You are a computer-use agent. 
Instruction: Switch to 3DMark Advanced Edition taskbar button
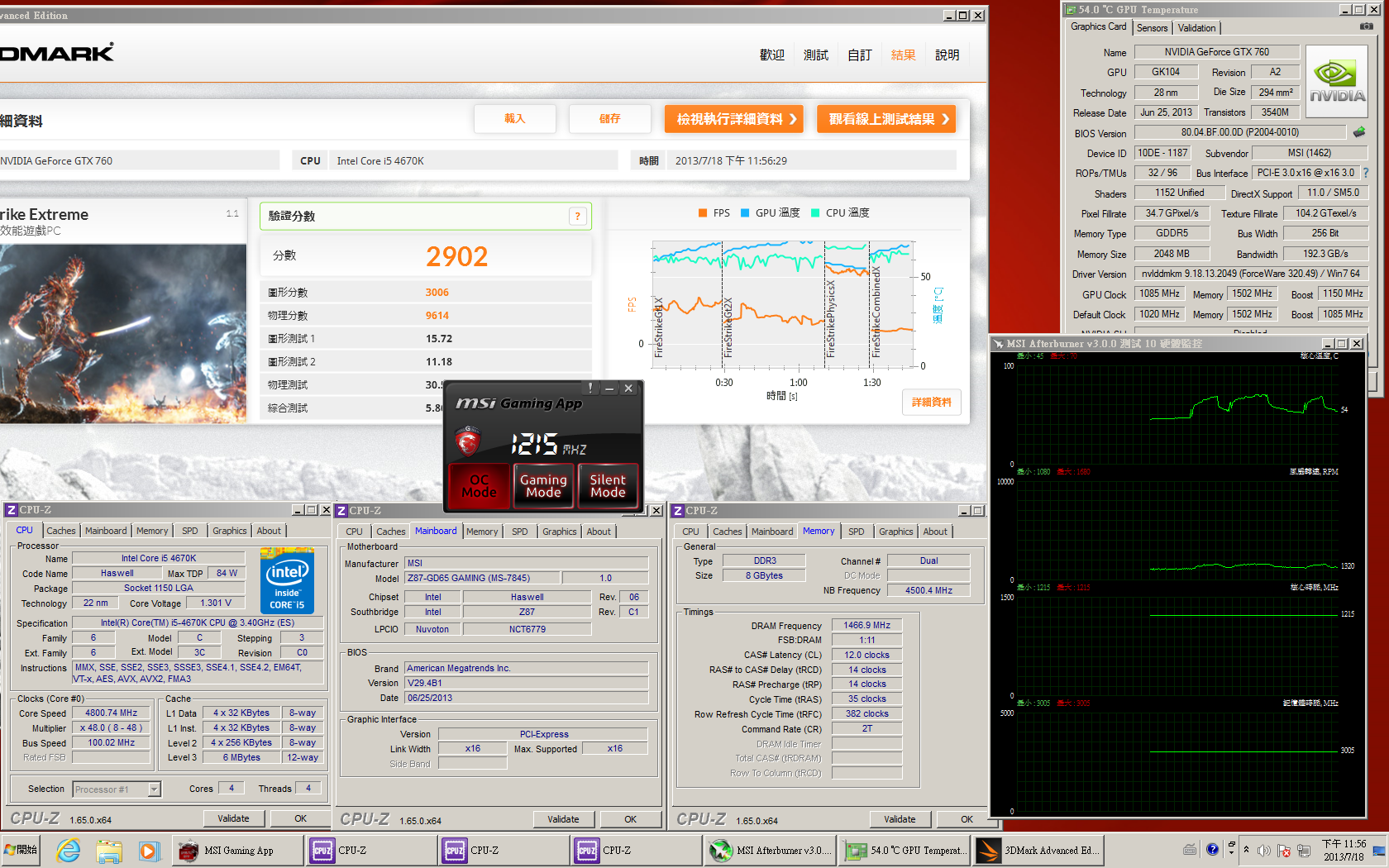tap(1038, 850)
